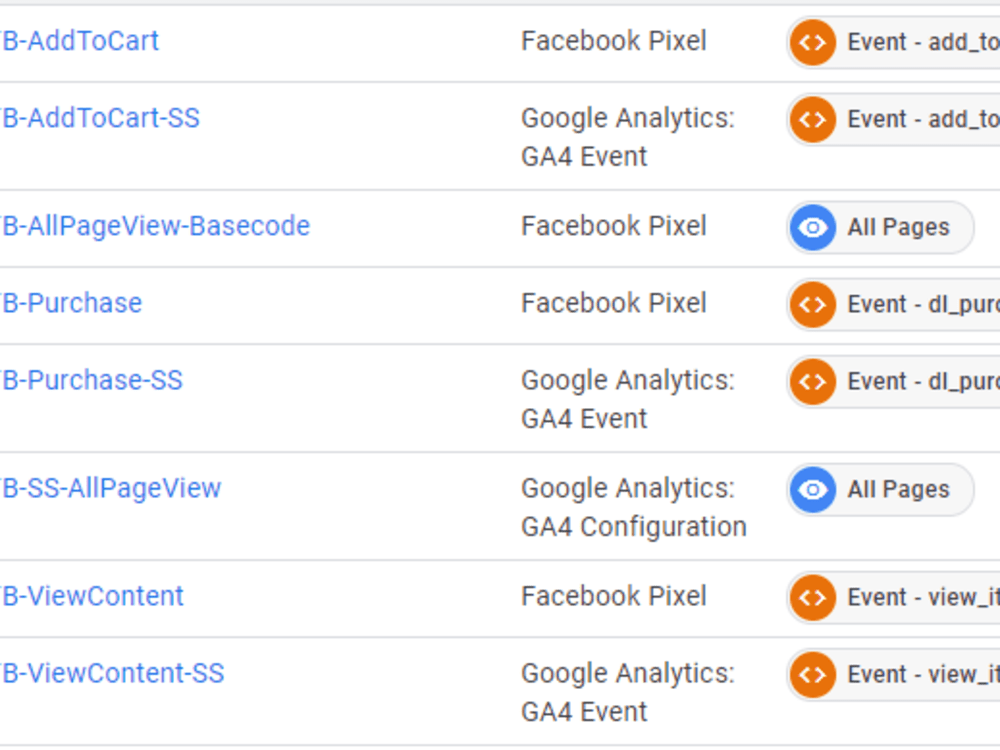Click the code icon beside B-ViewContent-SS's trigger

[813, 675]
